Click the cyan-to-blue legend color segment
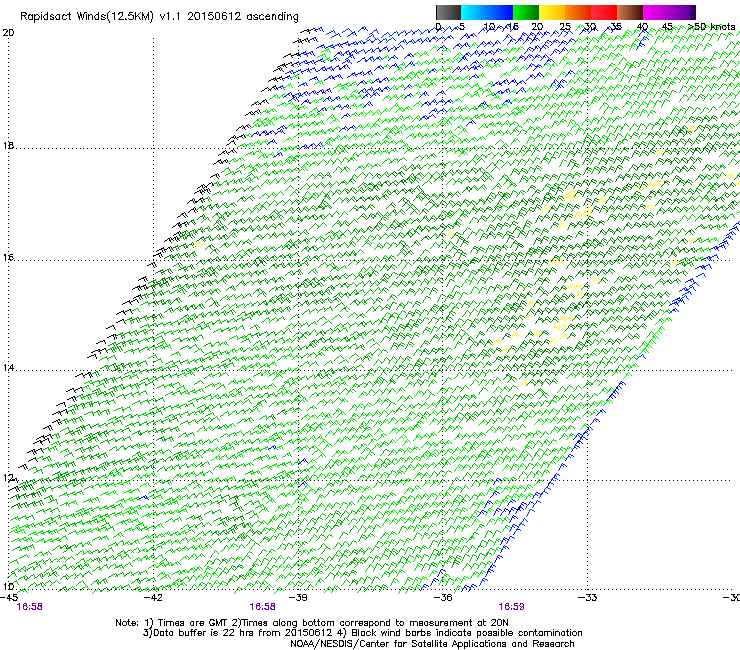This screenshot has height=650, width=740. pyautogui.click(x=487, y=12)
